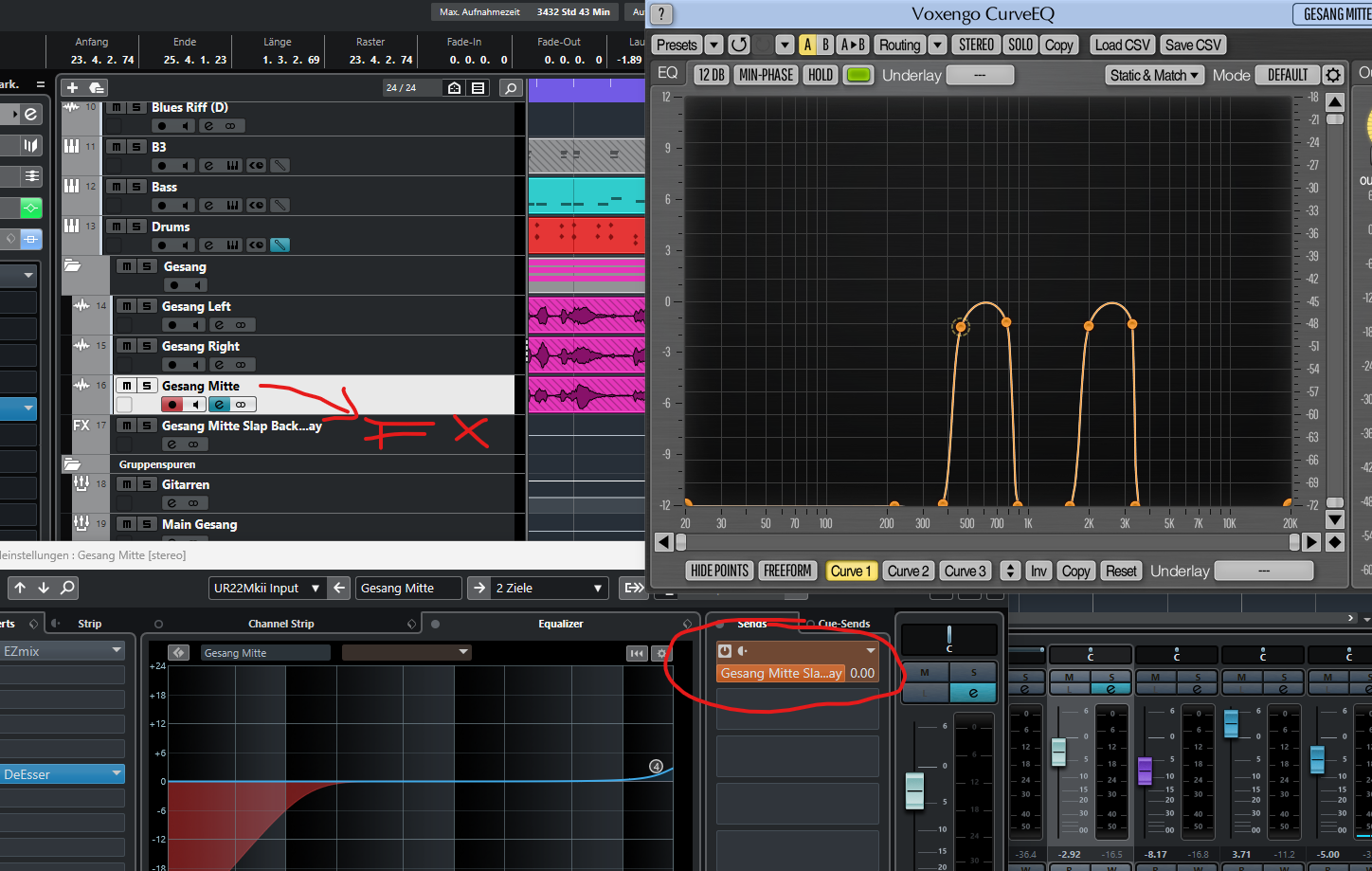Viewport: 1372px width, 871px height.
Task: Click the CurveEQ help question mark
Action: point(661,14)
